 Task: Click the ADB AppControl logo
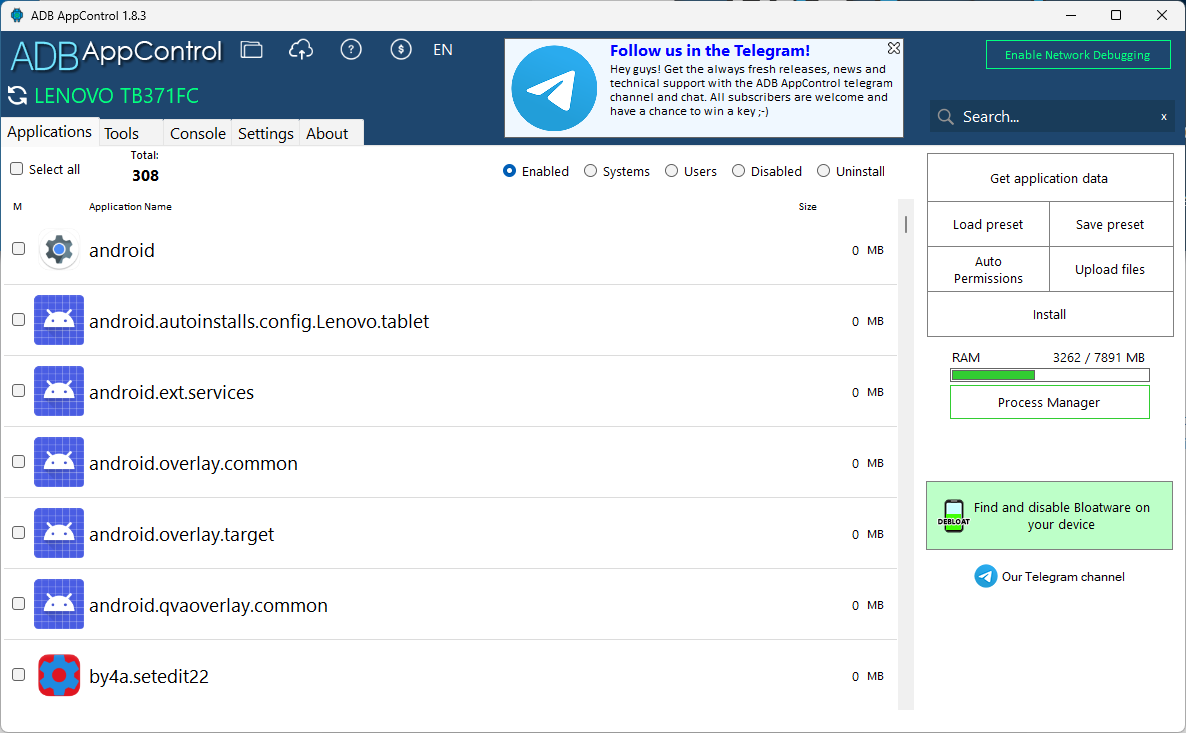[116, 54]
